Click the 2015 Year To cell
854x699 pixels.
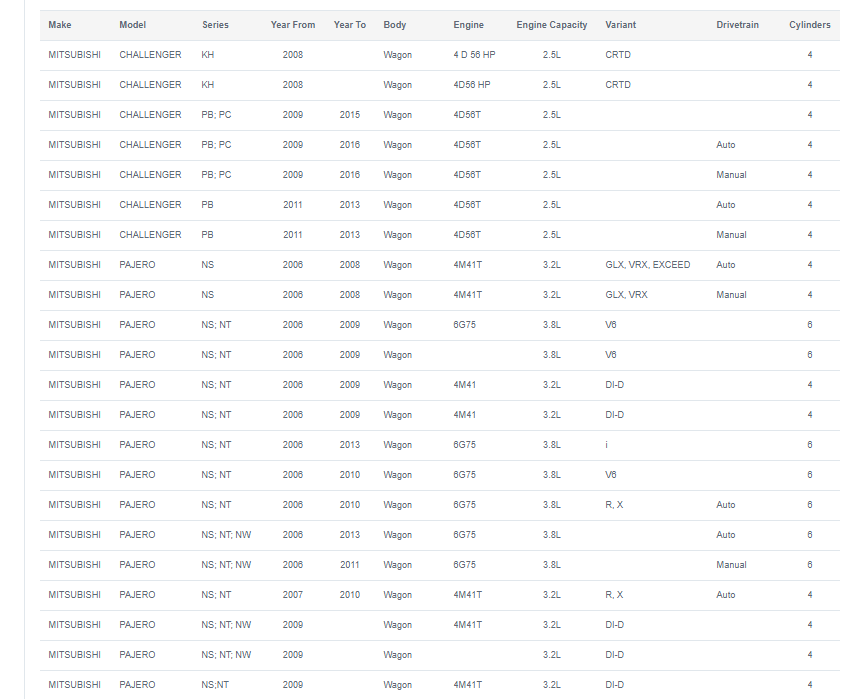point(350,115)
